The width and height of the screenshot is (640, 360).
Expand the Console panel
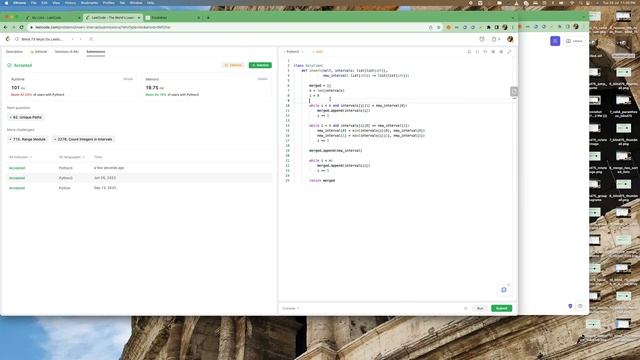pyautogui.click(x=291, y=309)
